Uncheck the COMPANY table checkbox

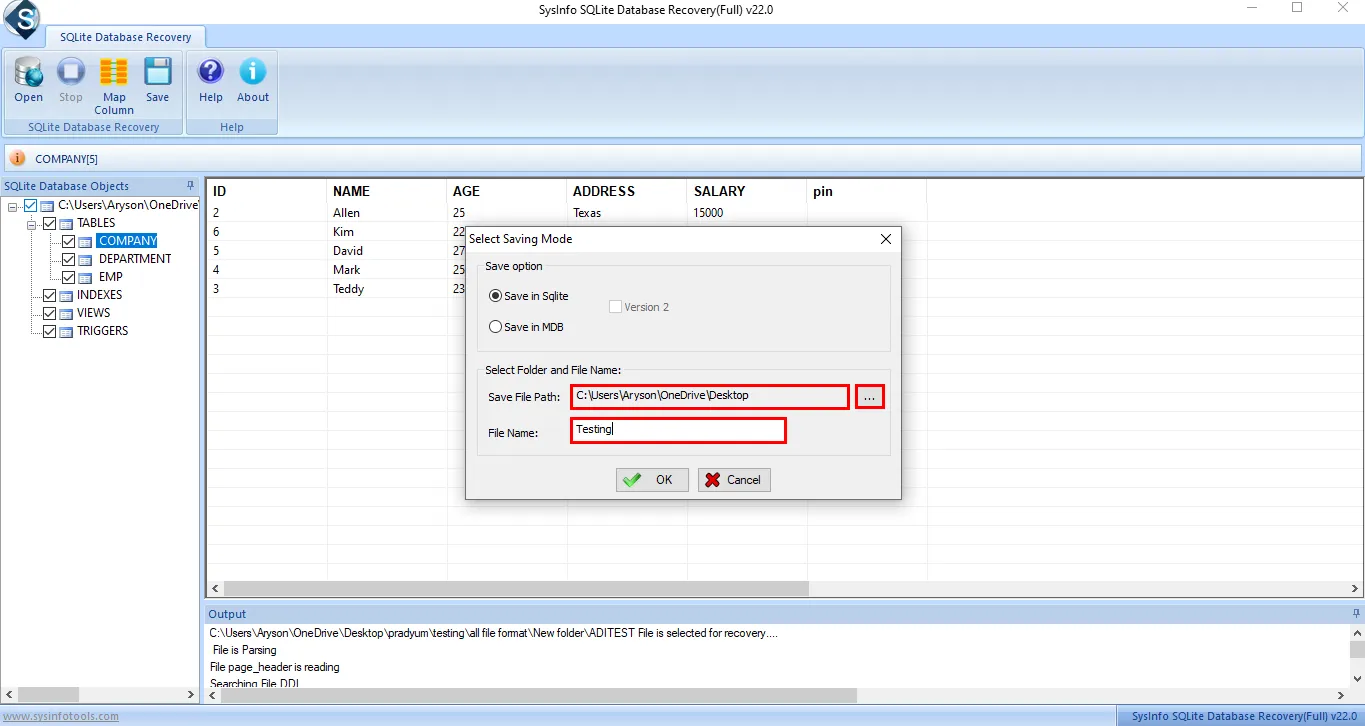click(69, 241)
